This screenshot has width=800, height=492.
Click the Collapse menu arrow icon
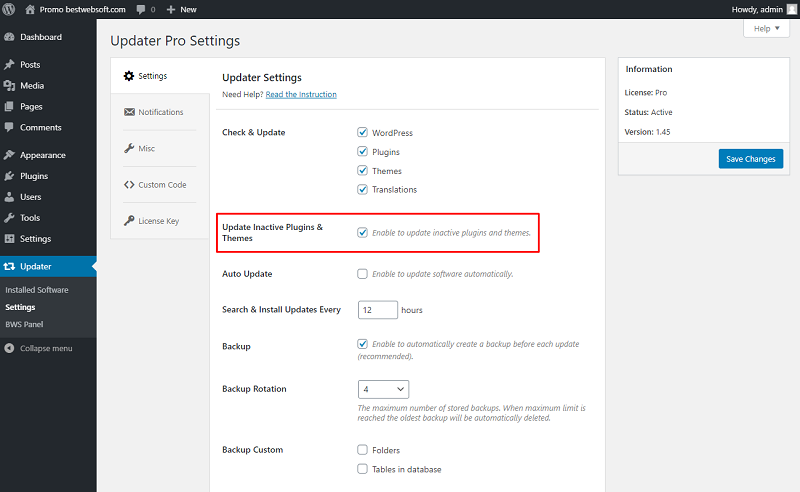(9, 348)
